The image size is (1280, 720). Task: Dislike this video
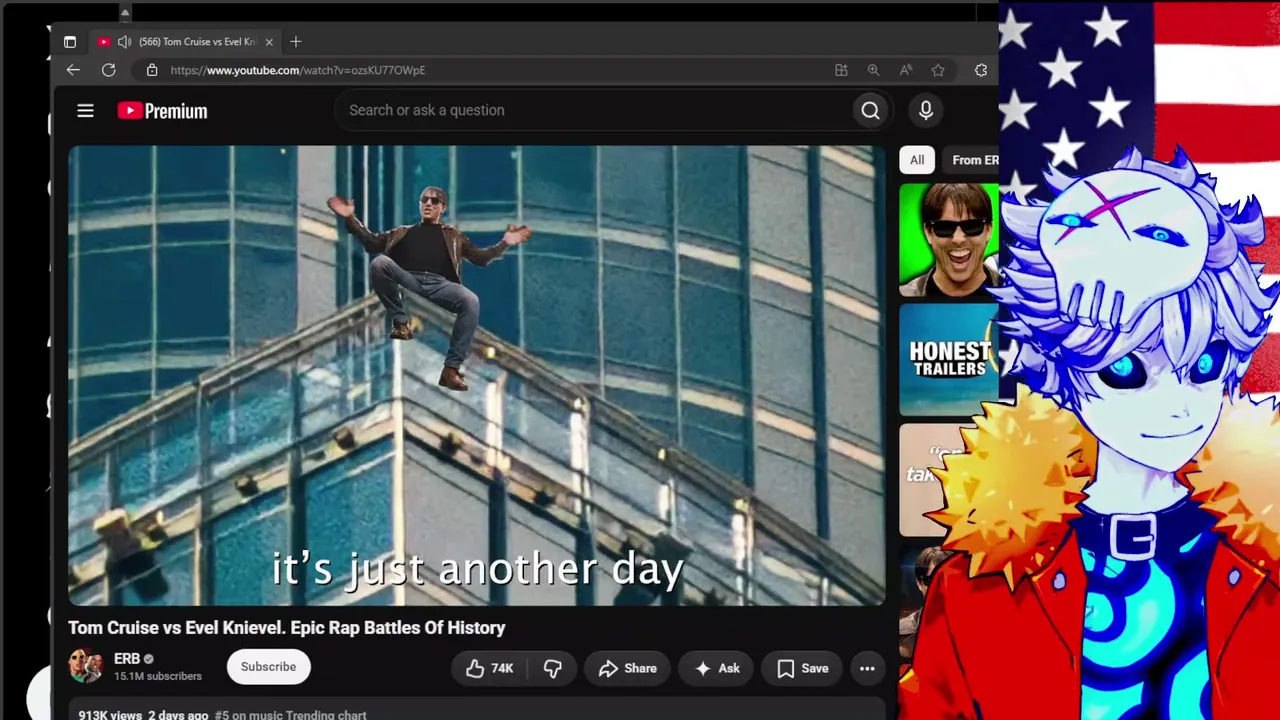553,668
